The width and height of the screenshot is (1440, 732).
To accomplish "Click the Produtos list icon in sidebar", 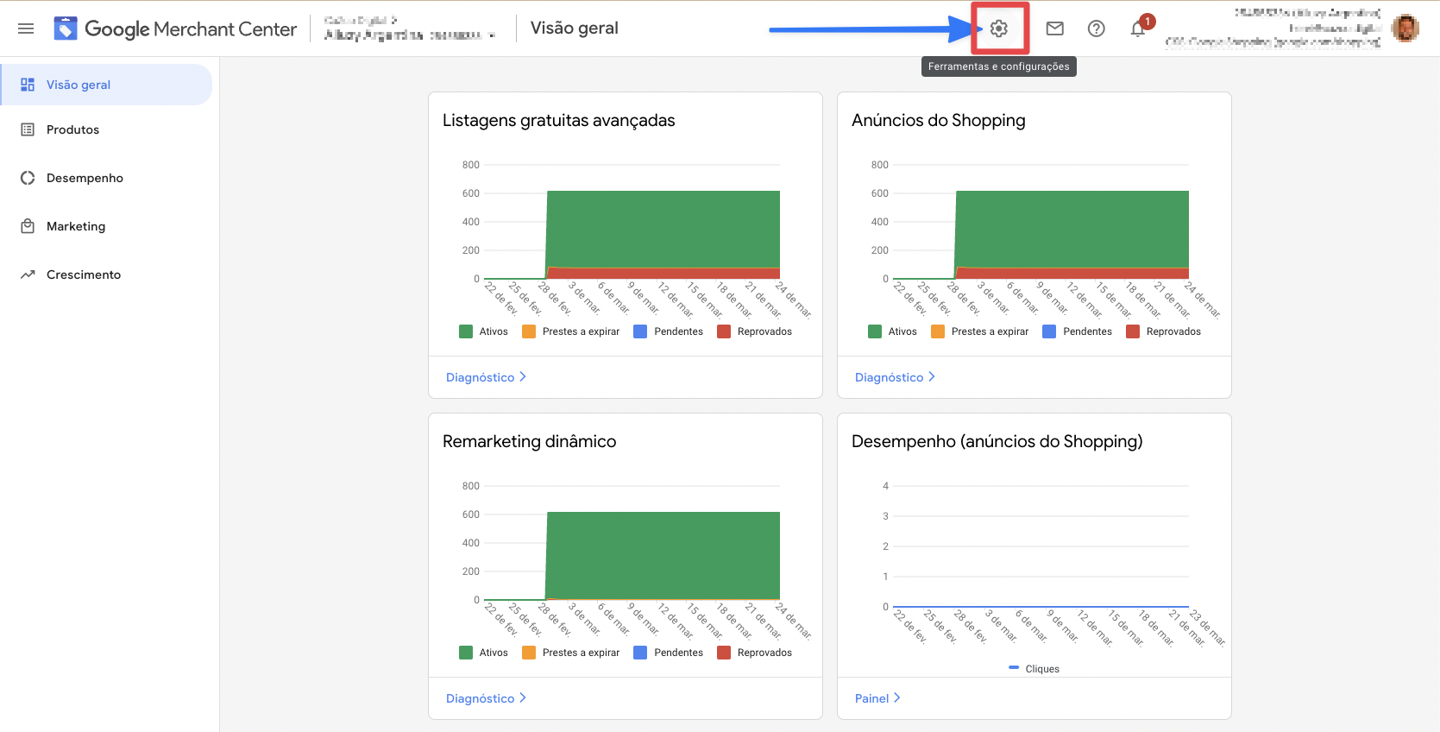I will point(28,130).
